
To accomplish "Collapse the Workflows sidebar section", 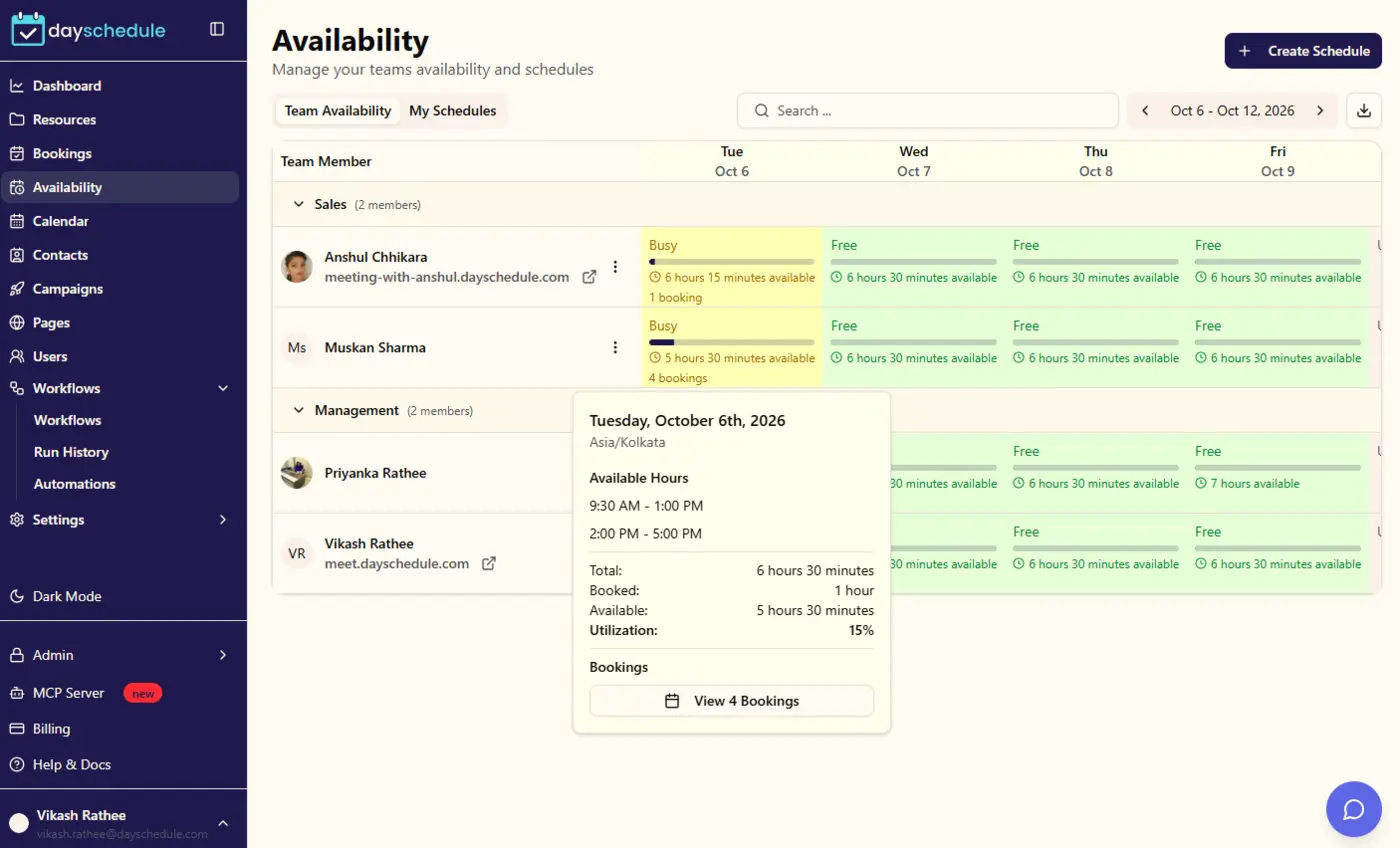I will pyautogui.click(x=223, y=388).
